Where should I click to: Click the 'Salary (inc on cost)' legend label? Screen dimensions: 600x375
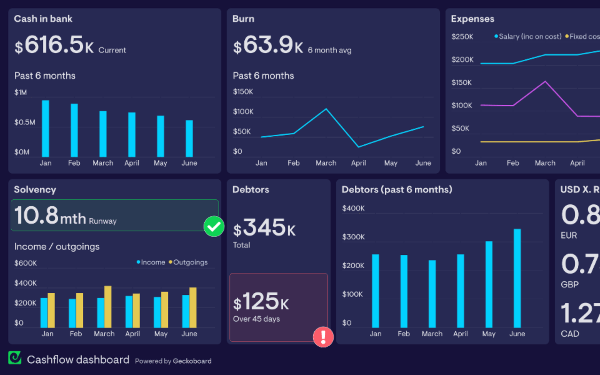530,36
